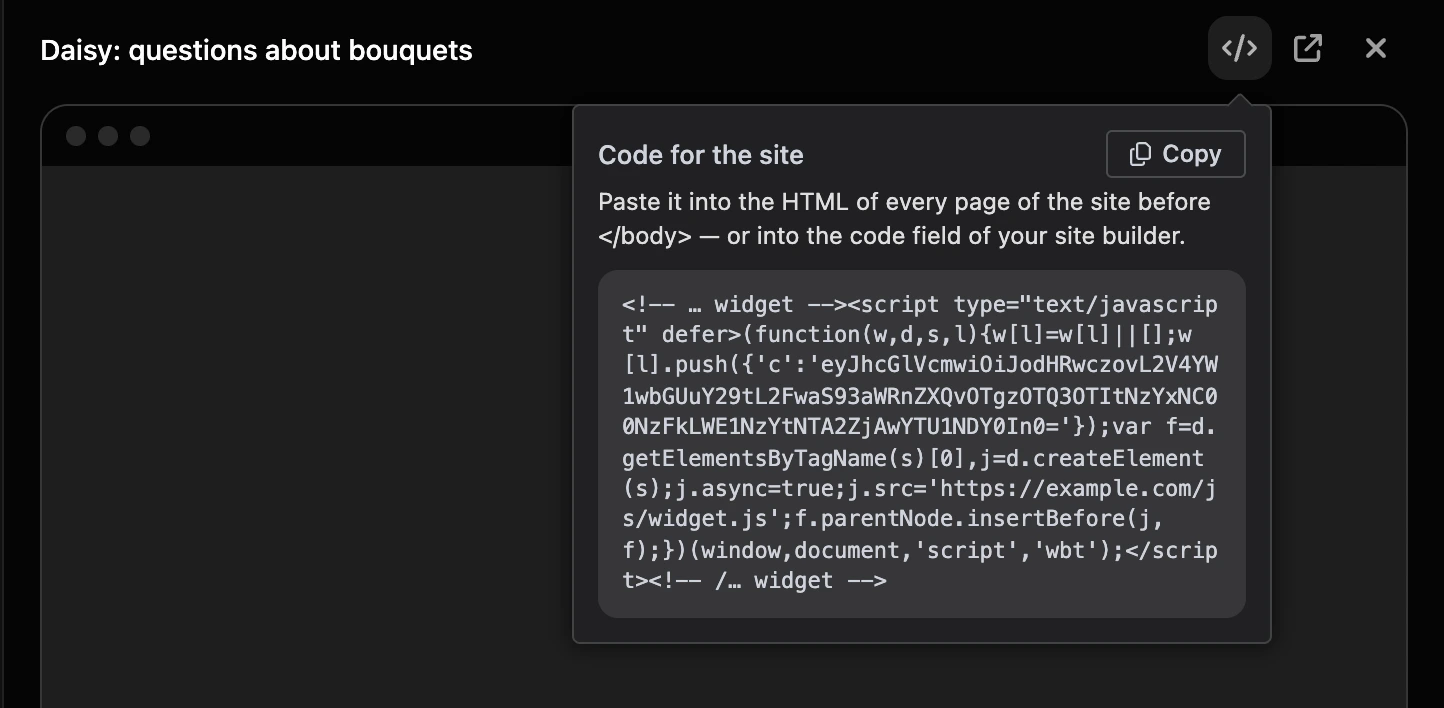This screenshot has height=708, width=1444.
Task: Click the second dot in preview window
Action: pos(108,136)
